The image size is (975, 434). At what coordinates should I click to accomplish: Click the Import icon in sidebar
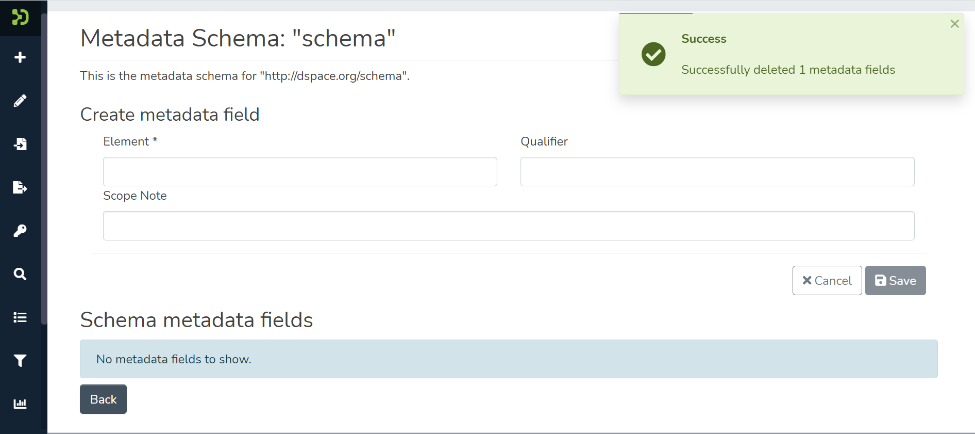[20, 144]
